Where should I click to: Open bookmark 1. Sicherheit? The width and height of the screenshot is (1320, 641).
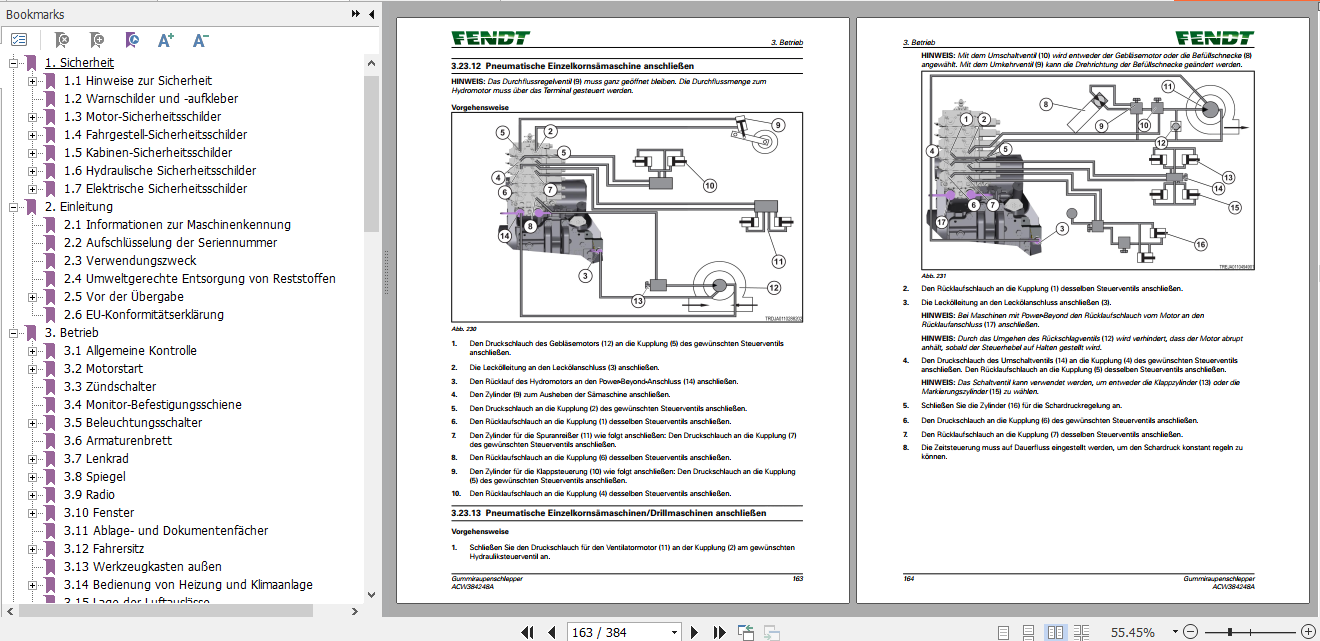79,63
